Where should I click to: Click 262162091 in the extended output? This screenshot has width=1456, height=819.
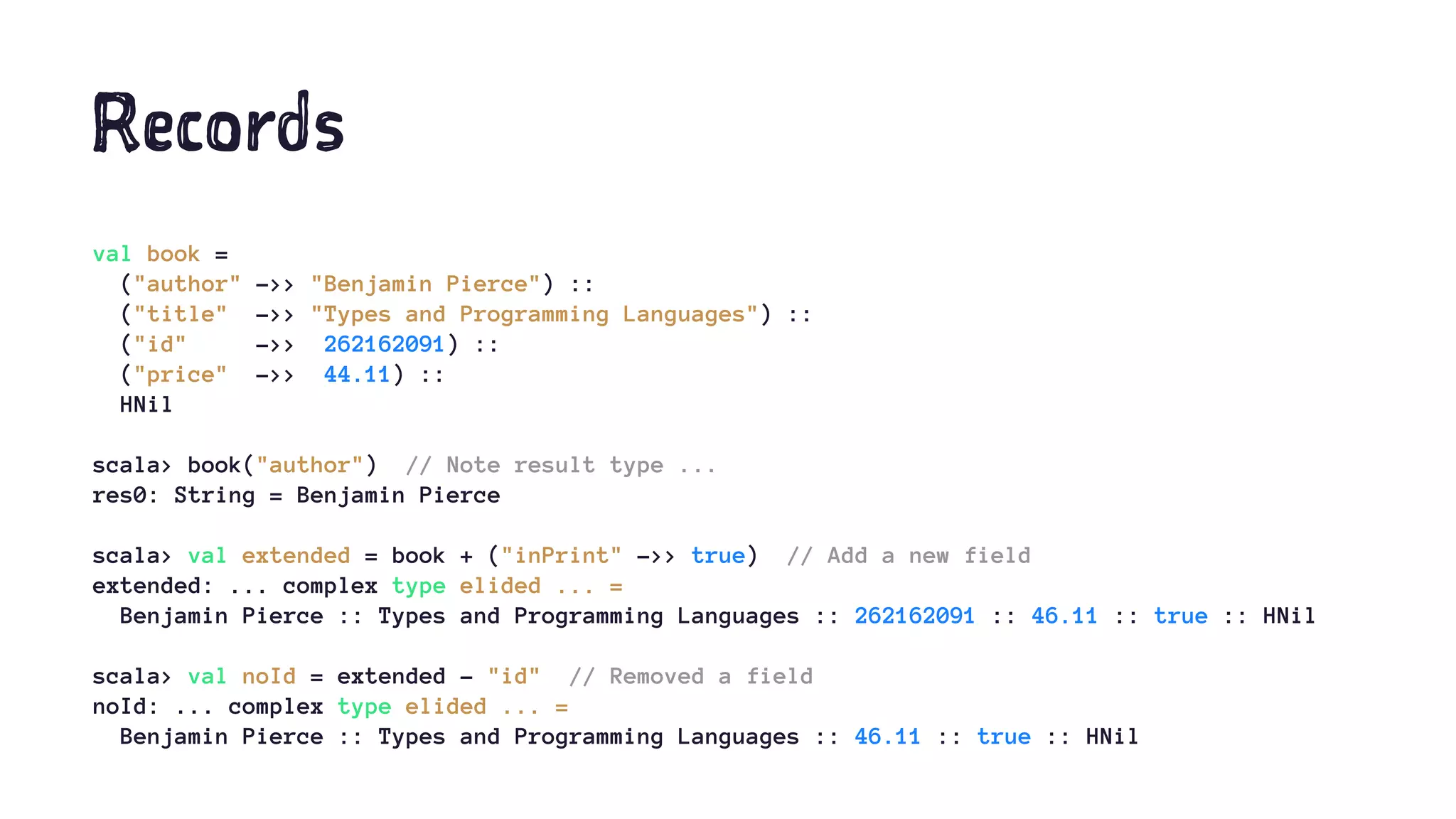click(914, 616)
